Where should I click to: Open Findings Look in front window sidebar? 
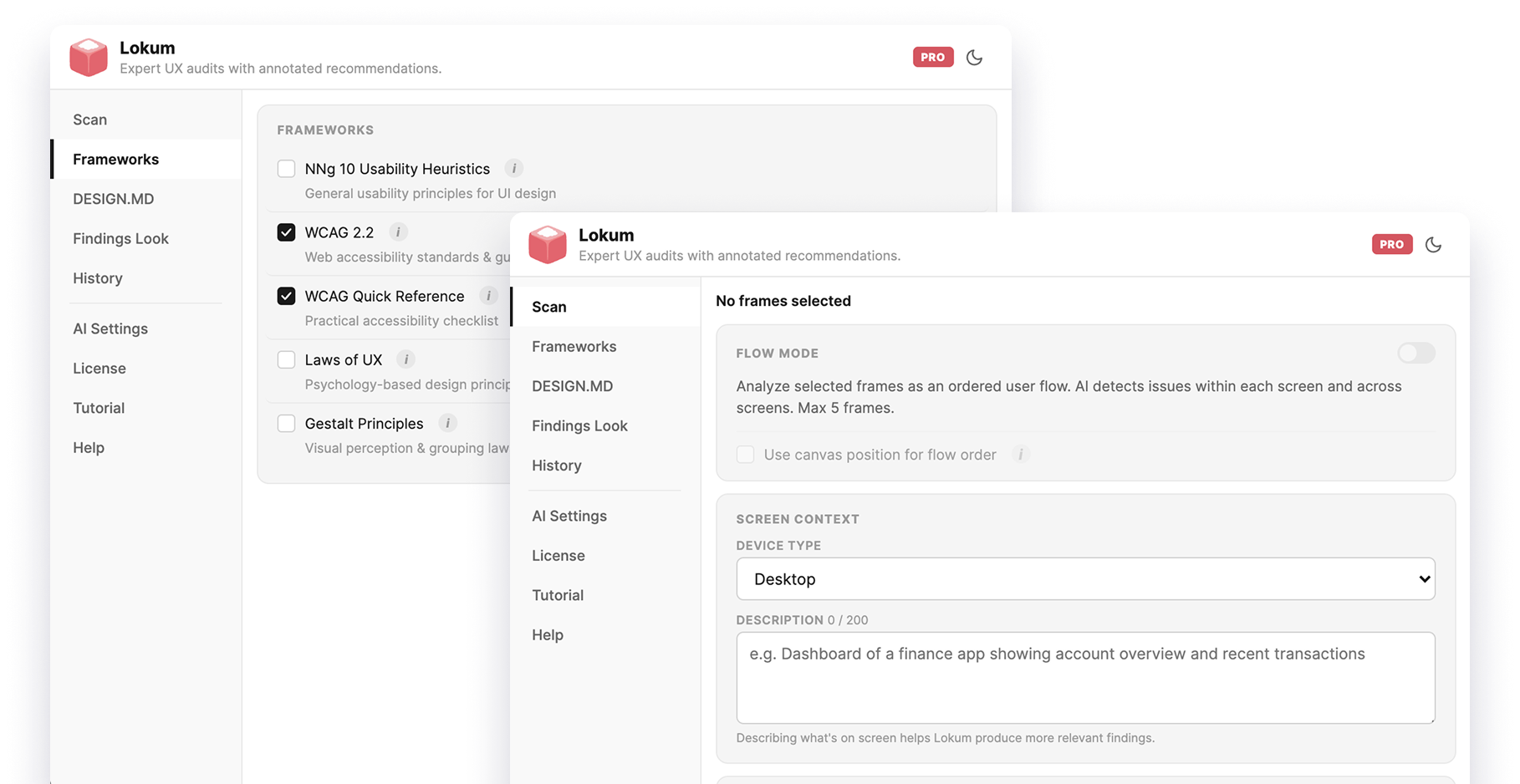605,425
